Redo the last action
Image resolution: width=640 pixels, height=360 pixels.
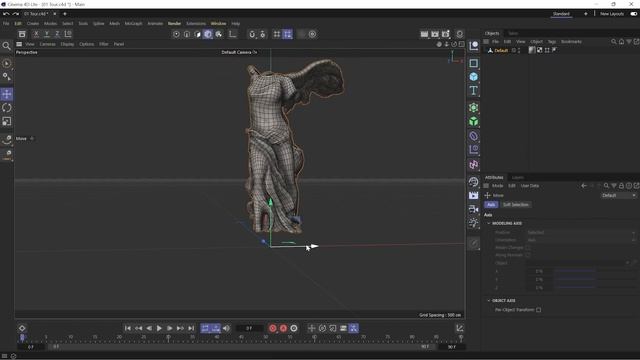(x=16, y=14)
